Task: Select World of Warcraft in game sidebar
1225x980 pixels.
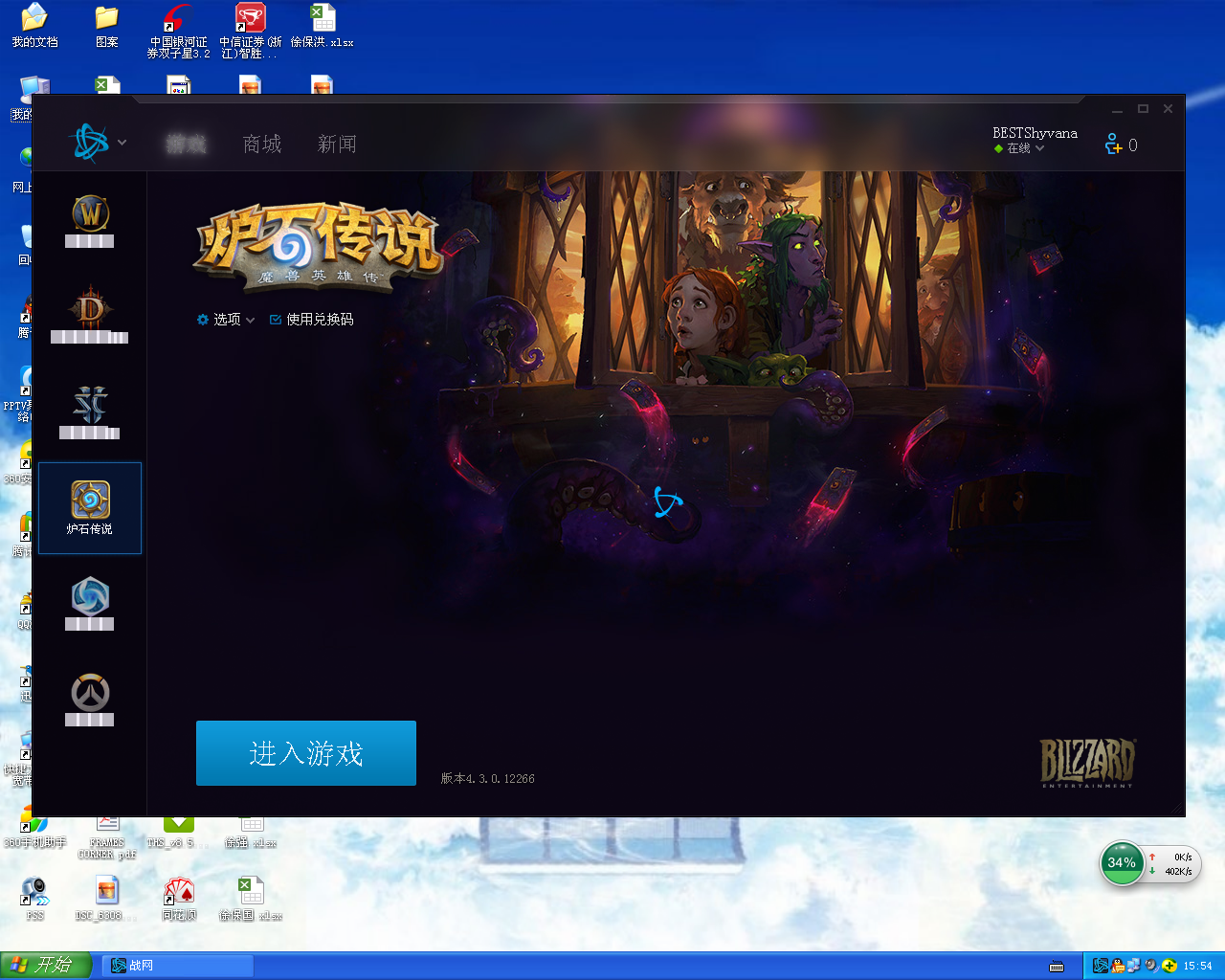Action: click(90, 220)
